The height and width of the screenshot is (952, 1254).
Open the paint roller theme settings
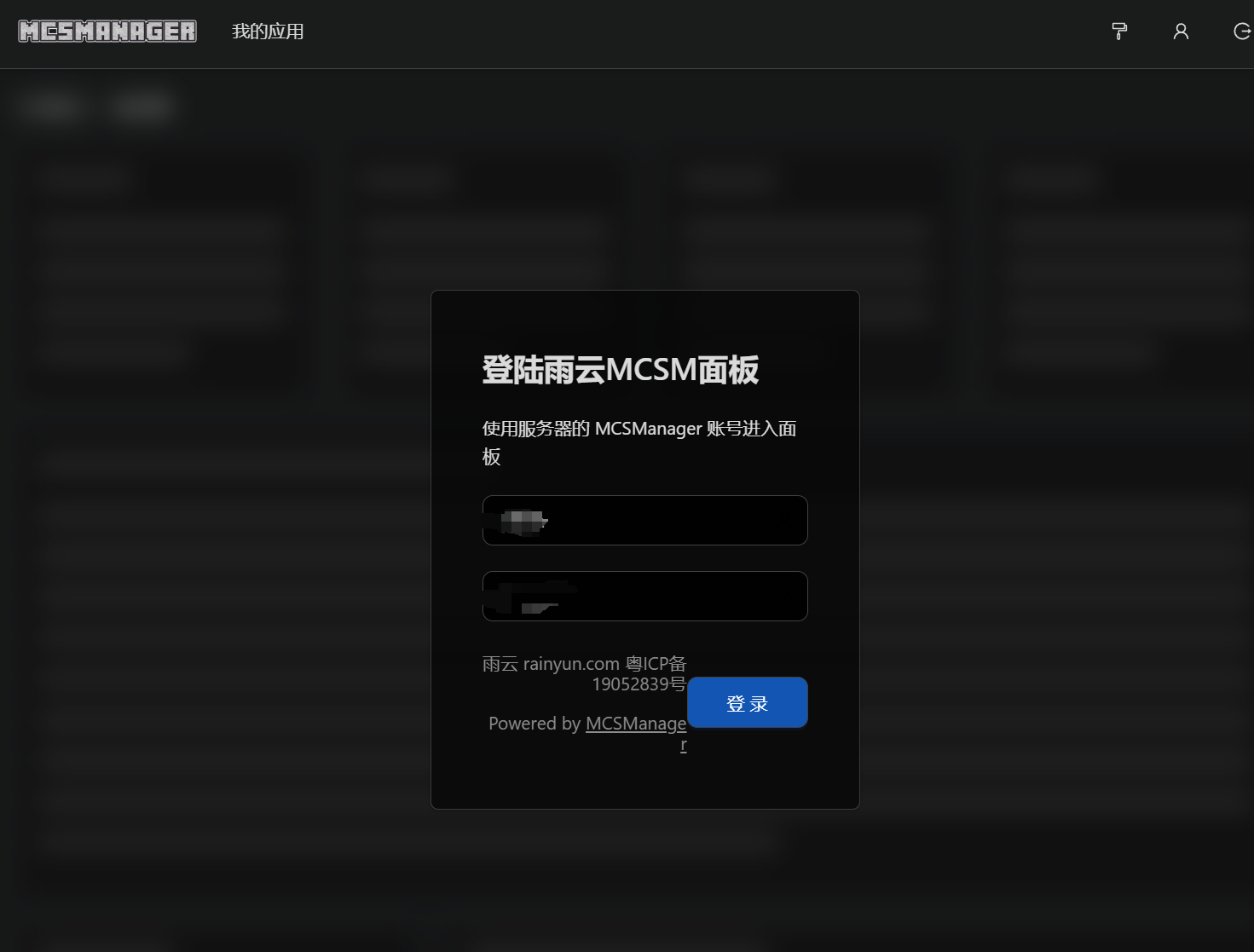click(x=1119, y=32)
